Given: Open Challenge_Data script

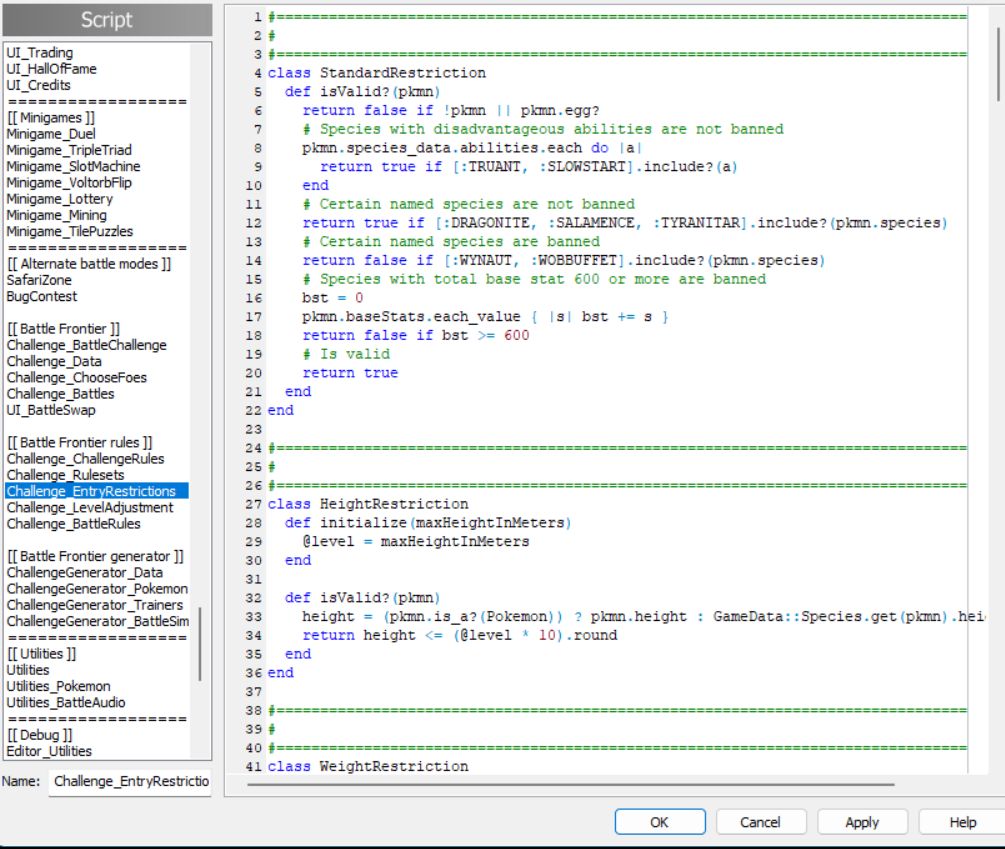Looking at the screenshot, I should pyautogui.click(x=54, y=361).
